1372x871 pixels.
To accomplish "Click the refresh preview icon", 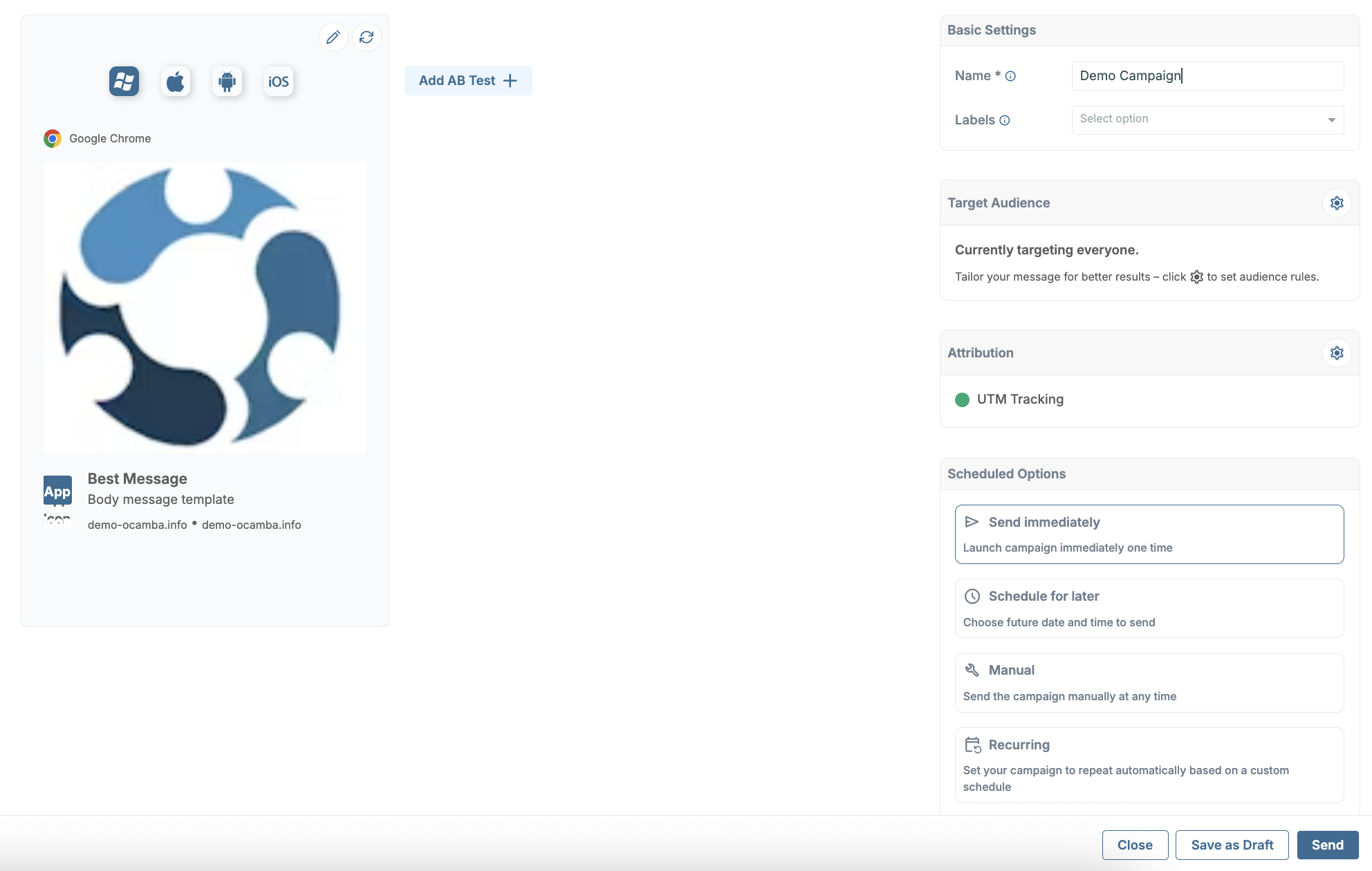I will [x=367, y=37].
